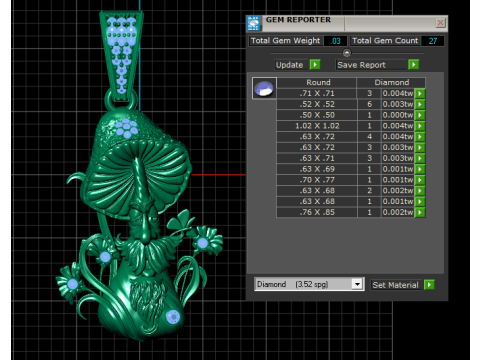The image size is (480, 360).
Task: Click green arrow for 1.02 X 1.02 row
Action: (420, 126)
